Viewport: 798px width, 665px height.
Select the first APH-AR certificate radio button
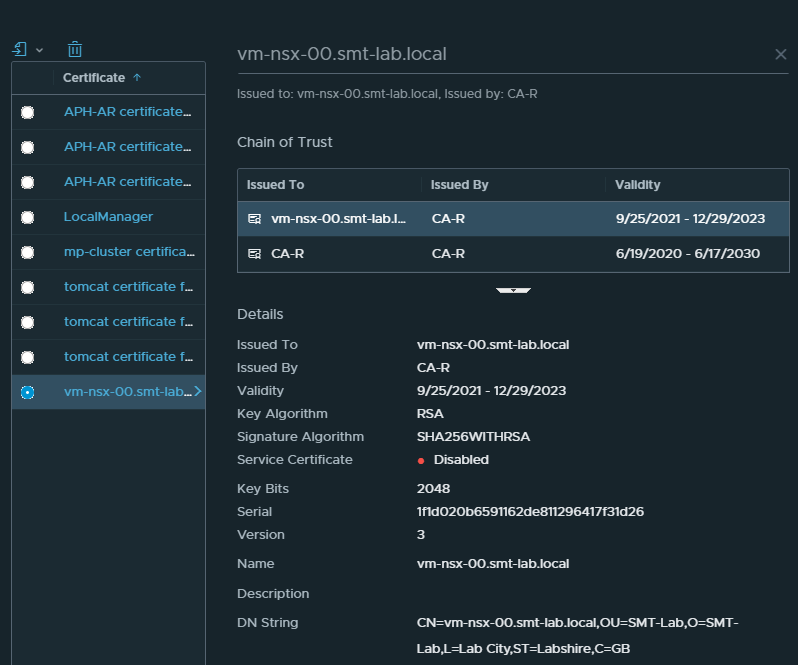tap(27, 112)
